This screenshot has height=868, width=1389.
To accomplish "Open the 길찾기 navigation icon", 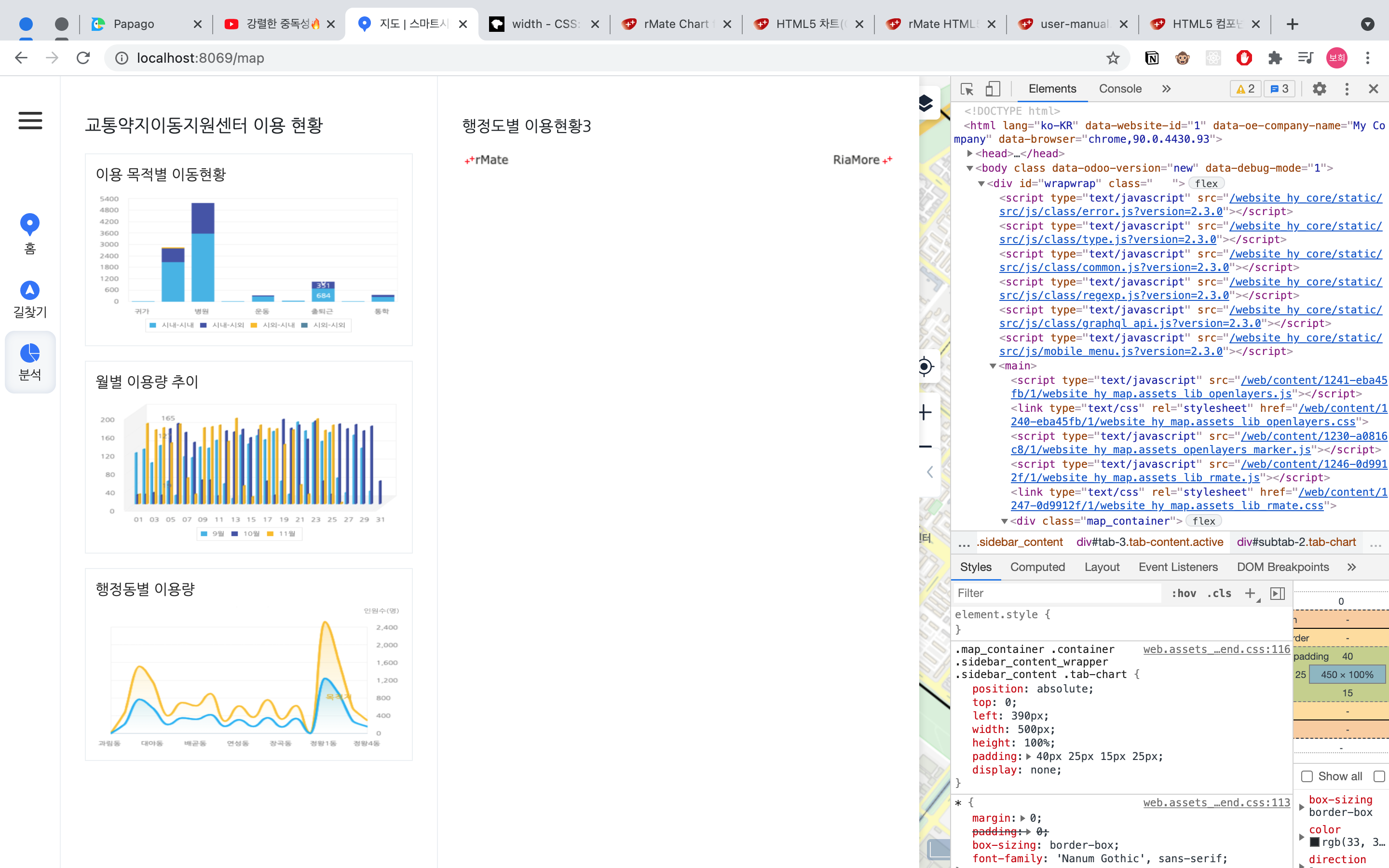I will tap(30, 290).
